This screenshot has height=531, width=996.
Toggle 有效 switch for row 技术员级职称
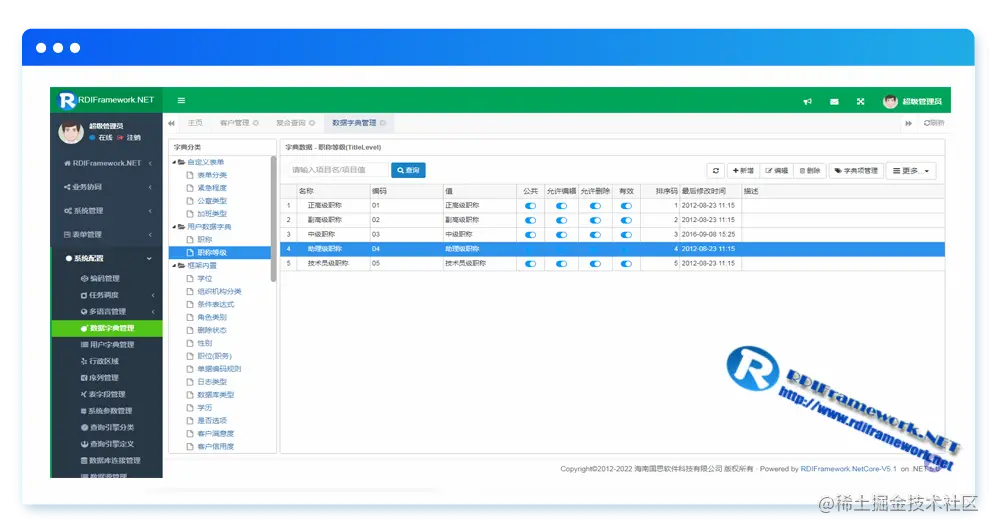tap(626, 264)
